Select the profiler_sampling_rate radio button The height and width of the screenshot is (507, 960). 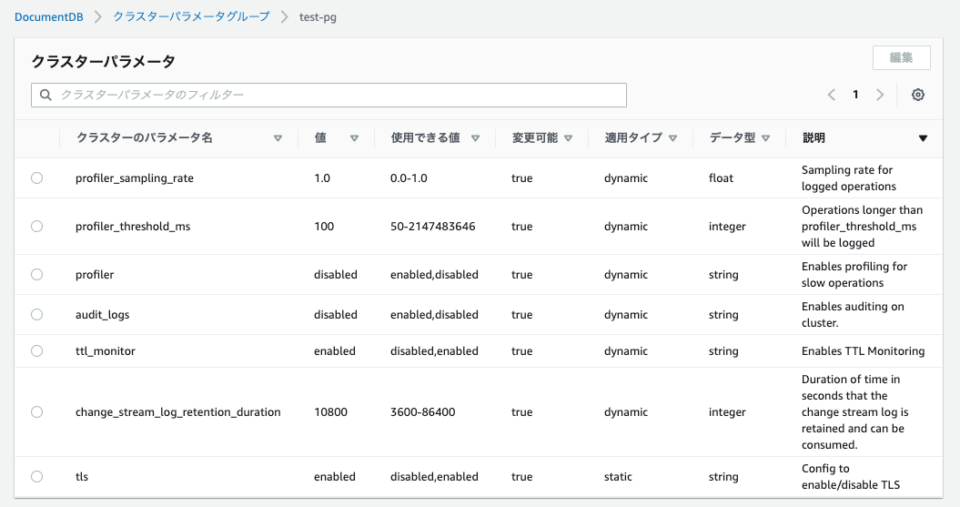click(x=37, y=178)
